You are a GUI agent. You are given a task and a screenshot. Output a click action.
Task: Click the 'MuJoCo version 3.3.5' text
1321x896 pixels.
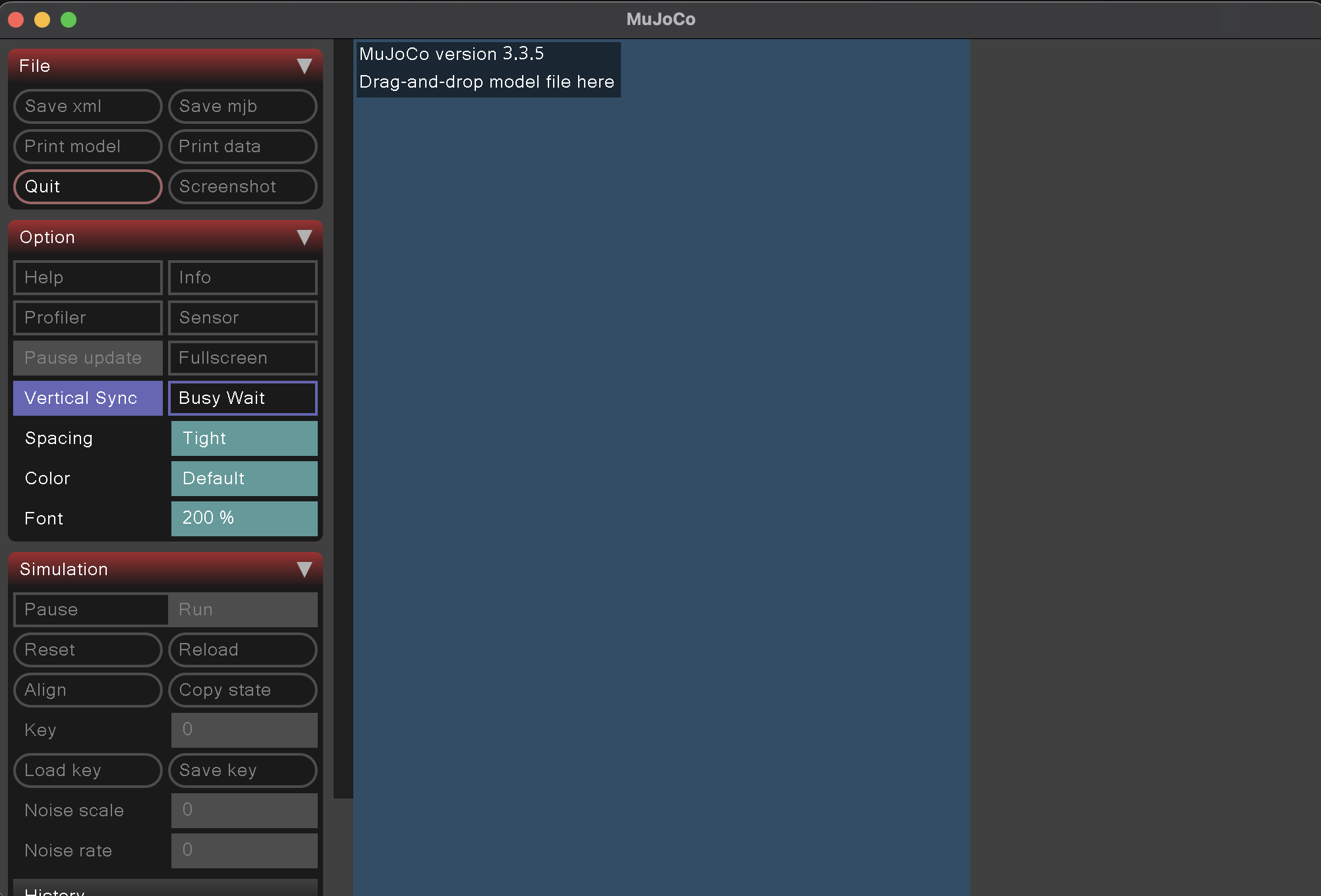pyautogui.click(x=452, y=54)
